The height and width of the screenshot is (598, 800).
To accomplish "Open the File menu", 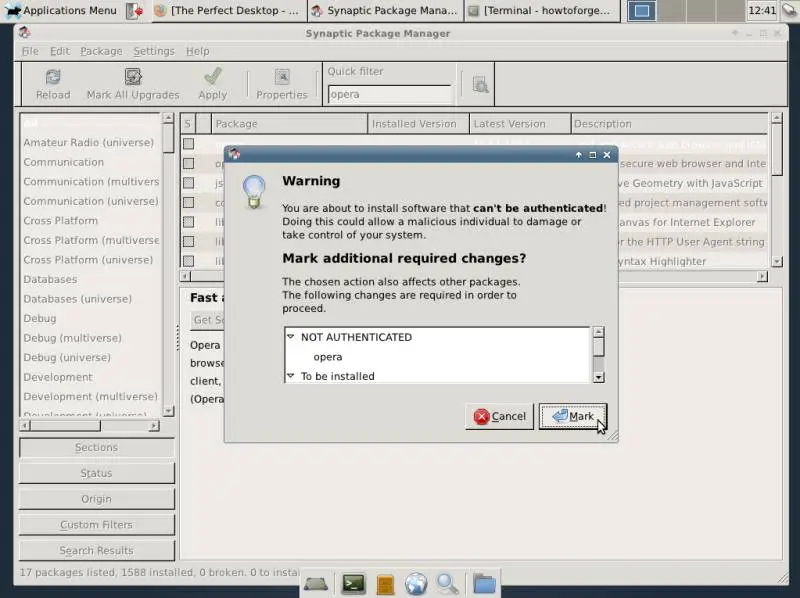I will click(x=30, y=51).
